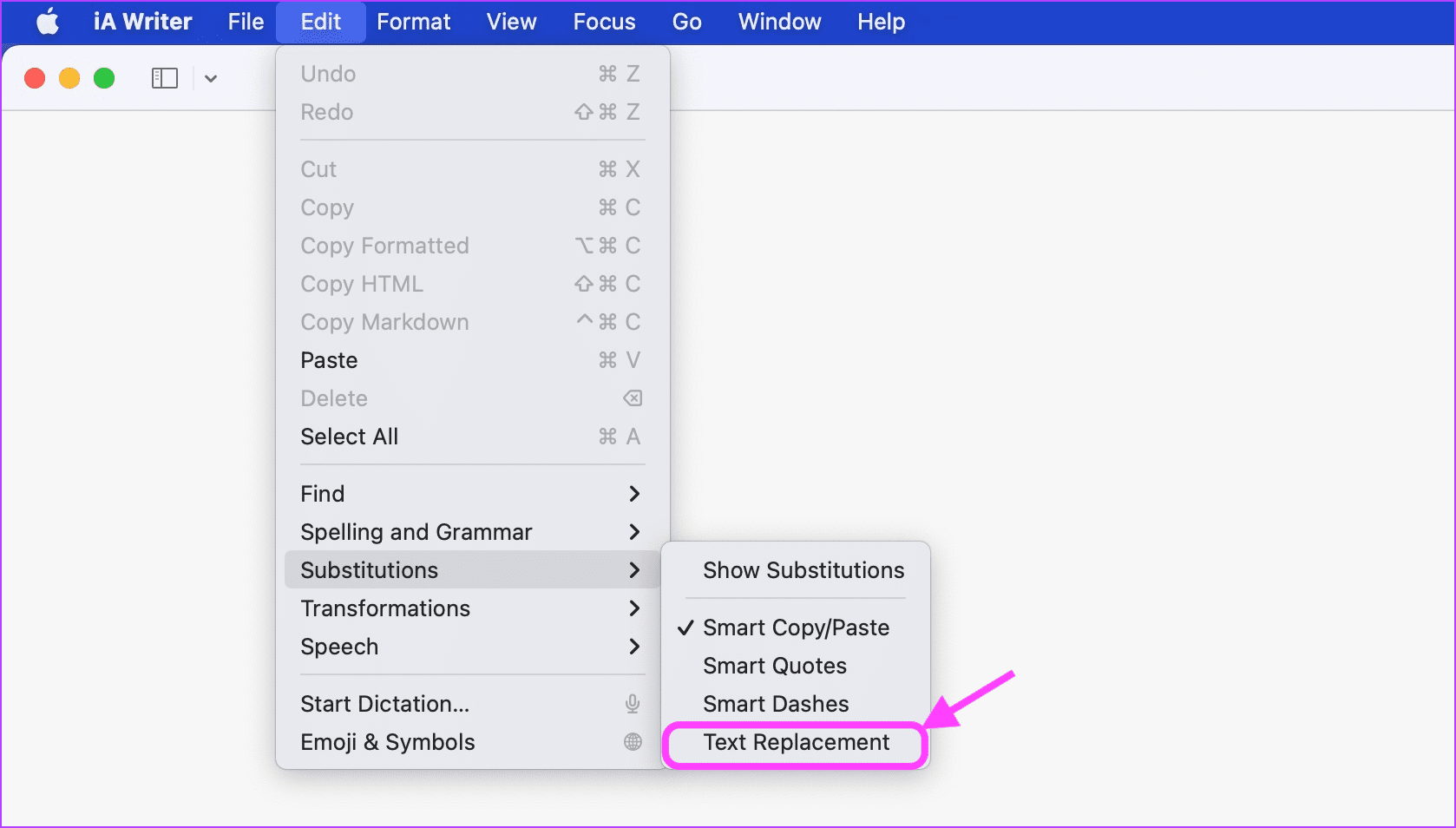Open the Apple menu
Image resolution: width=1456 pixels, height=828 pixels.
click(48, 22)
